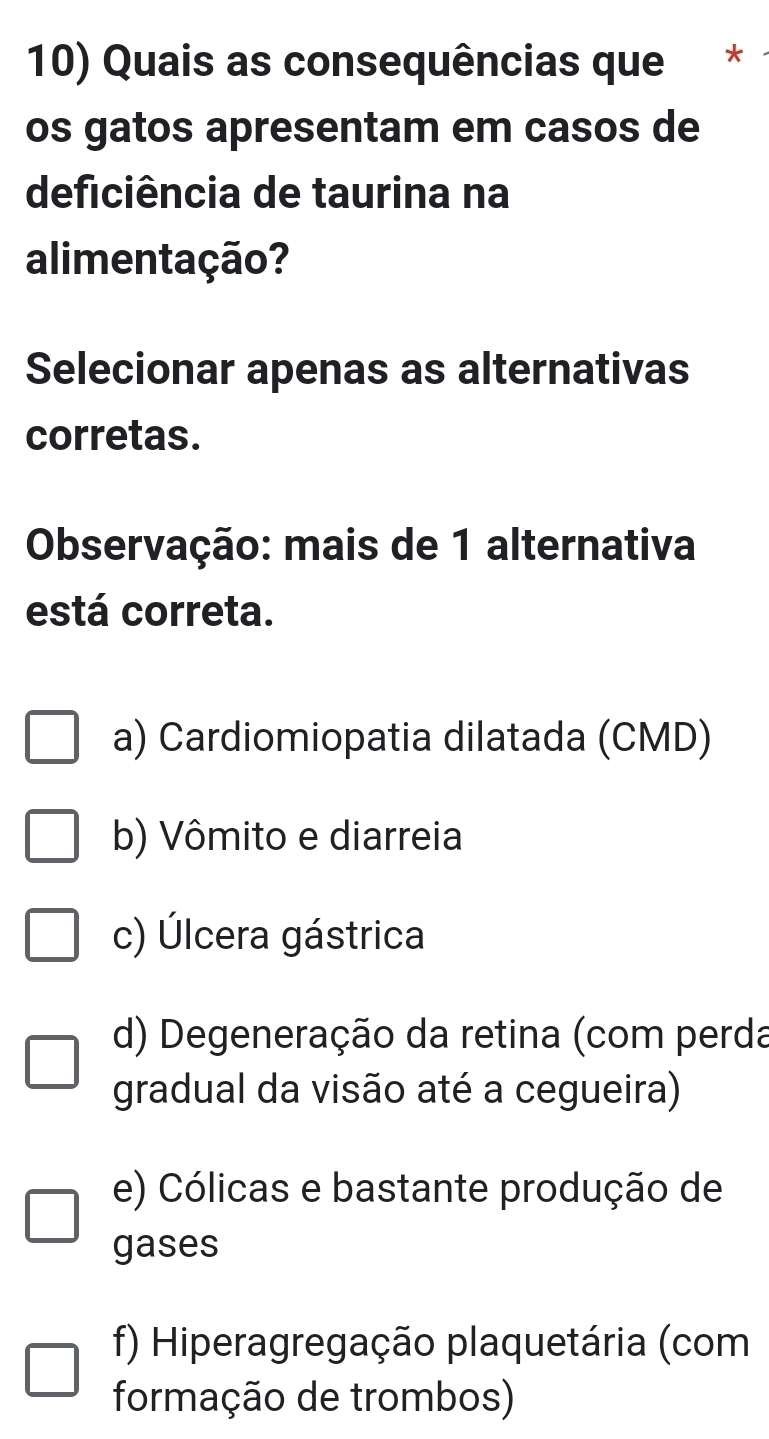Check the Cardiomiopatia dilatada (CMD) checkbox

click(x=52, y=739)
